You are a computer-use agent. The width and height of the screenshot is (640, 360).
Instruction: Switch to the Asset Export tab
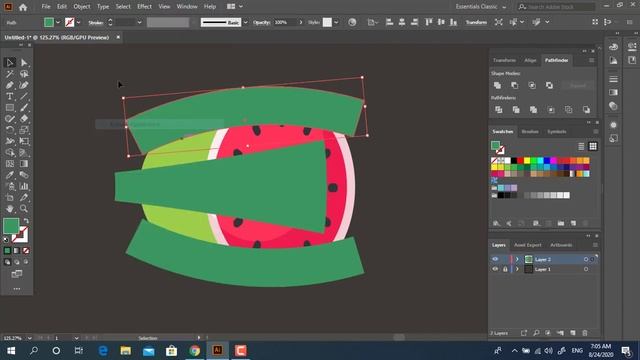[x=527, y=245]
